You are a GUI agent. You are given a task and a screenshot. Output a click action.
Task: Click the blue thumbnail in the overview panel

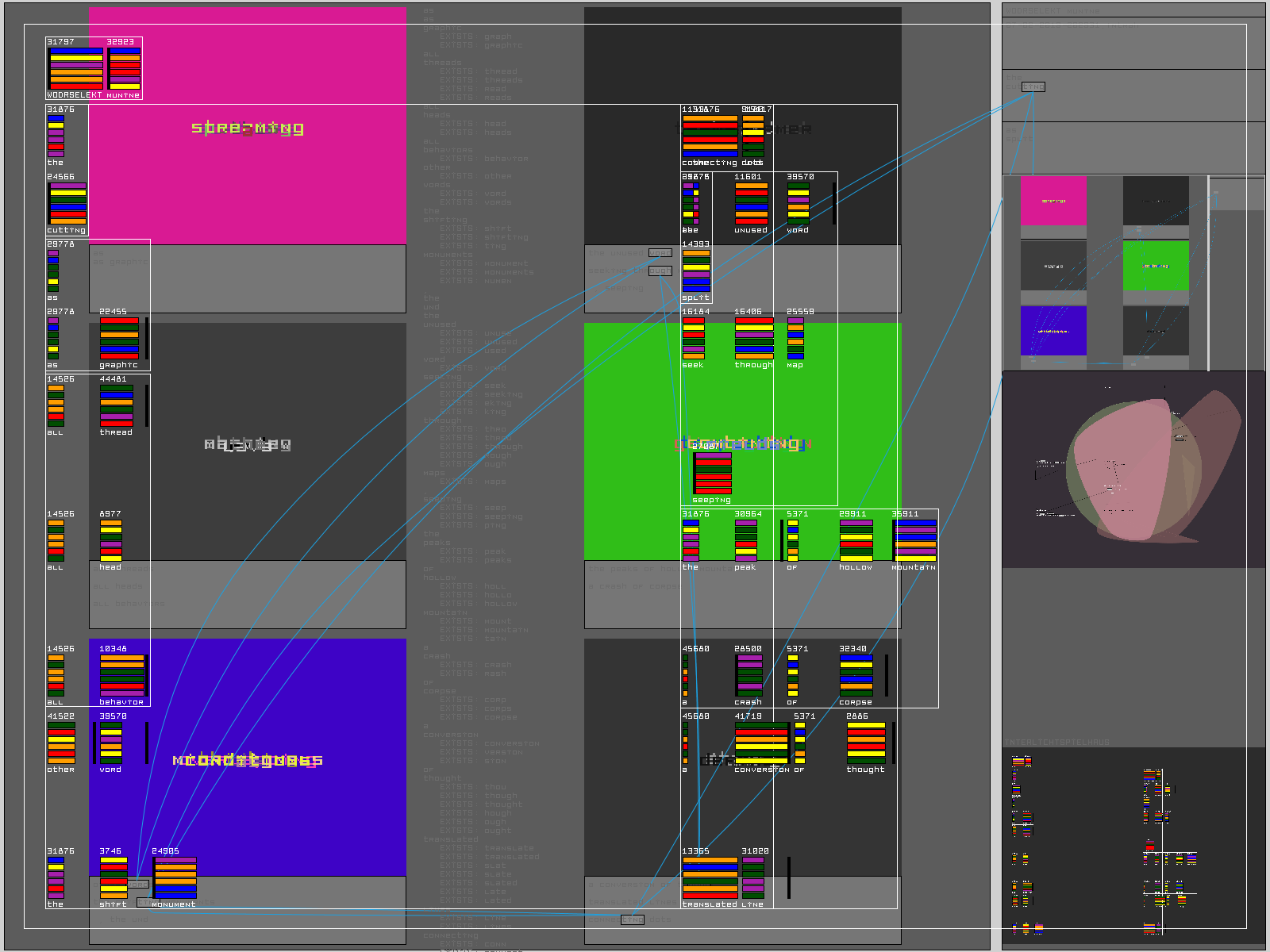pyautogui.click(x=1053, y=331)
